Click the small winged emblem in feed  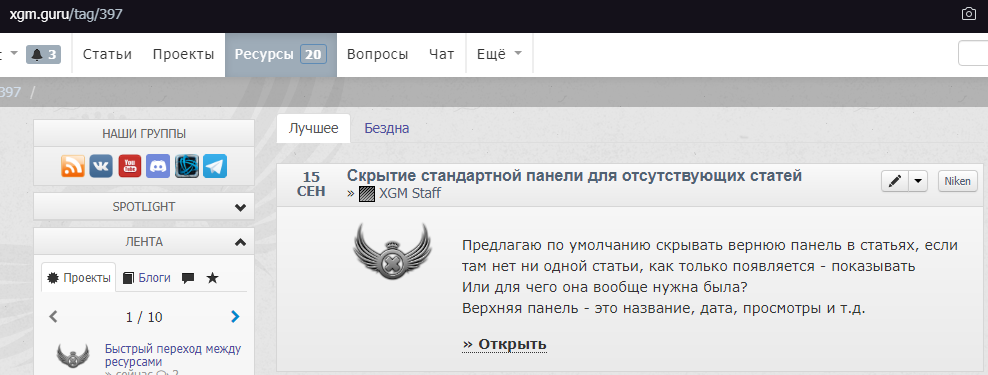73,355
